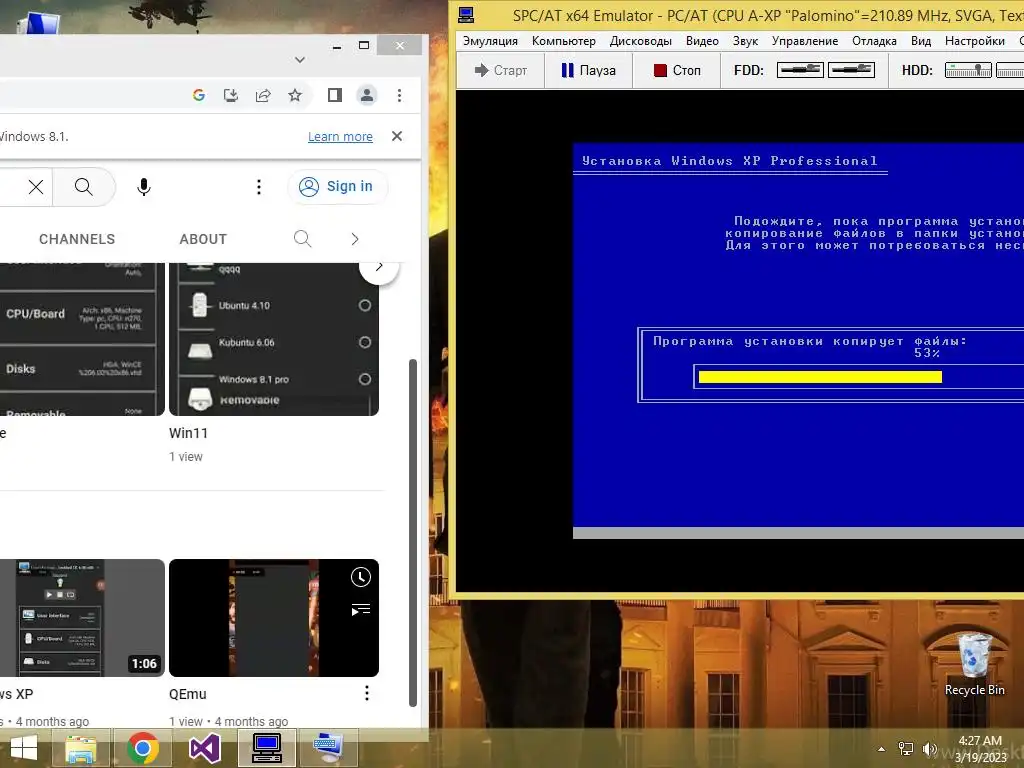This screenshot has height=768, width=1024.
Task: Switch to the ABOUT tab
Action: click(x=203, y=239)
